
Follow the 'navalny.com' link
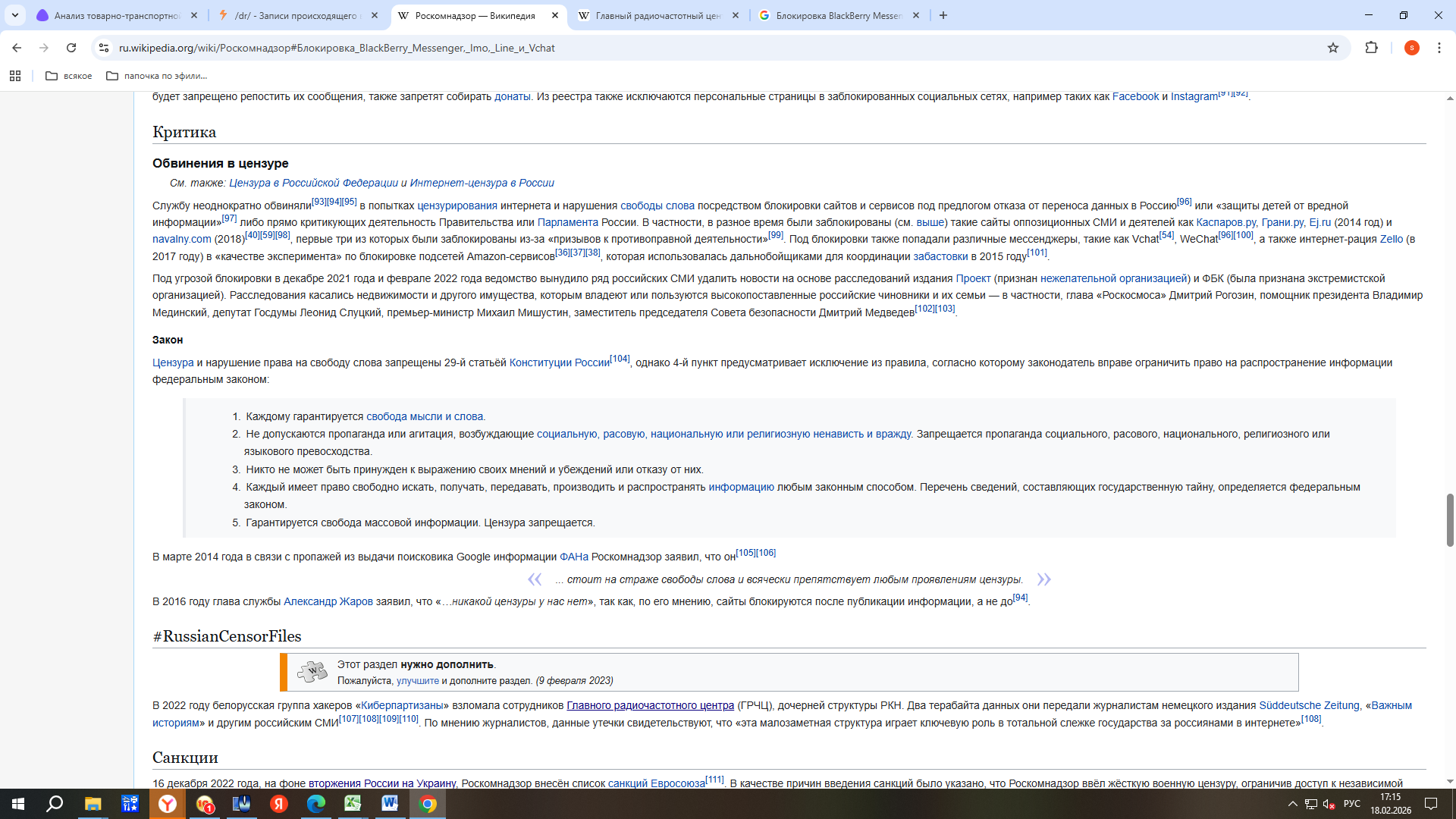[182, 239]
